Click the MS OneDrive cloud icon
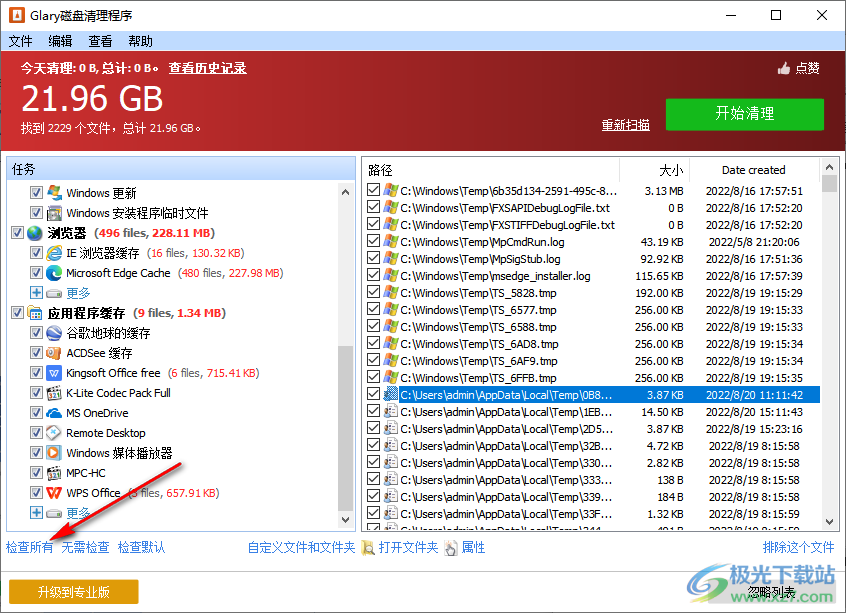 point(52,413)
